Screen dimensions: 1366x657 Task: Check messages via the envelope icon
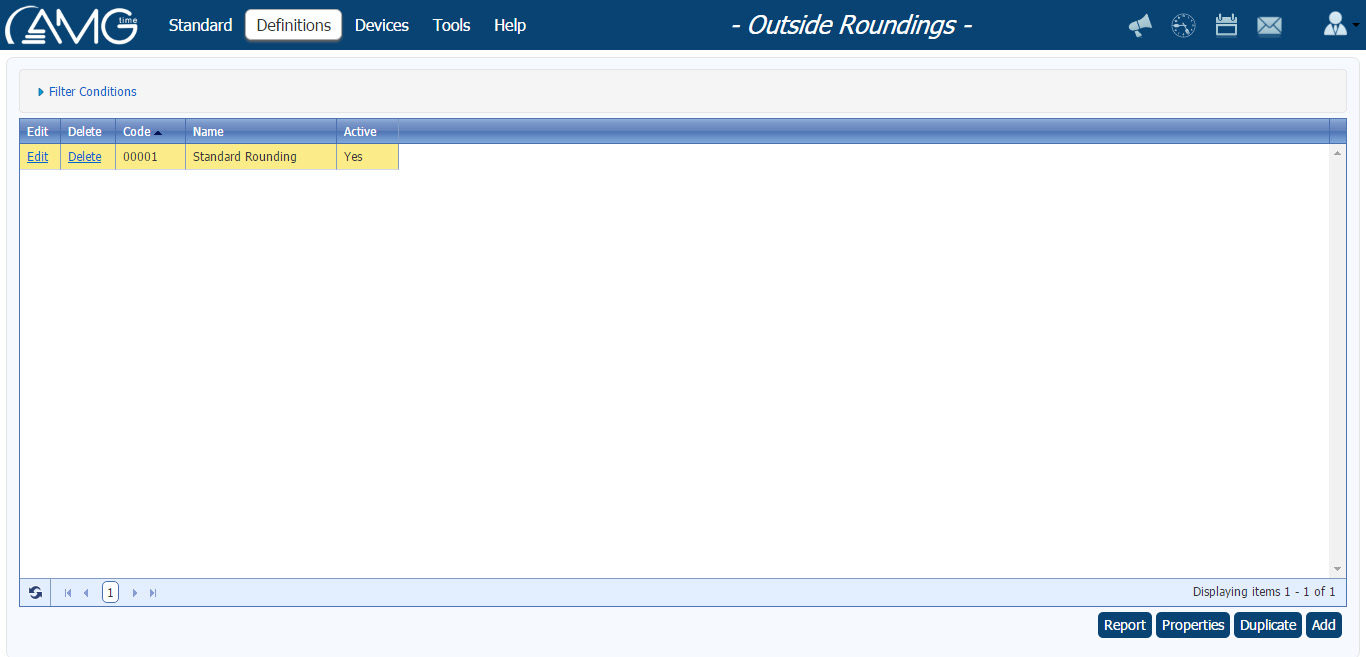pyautogui.click(x=1270, y=25)
